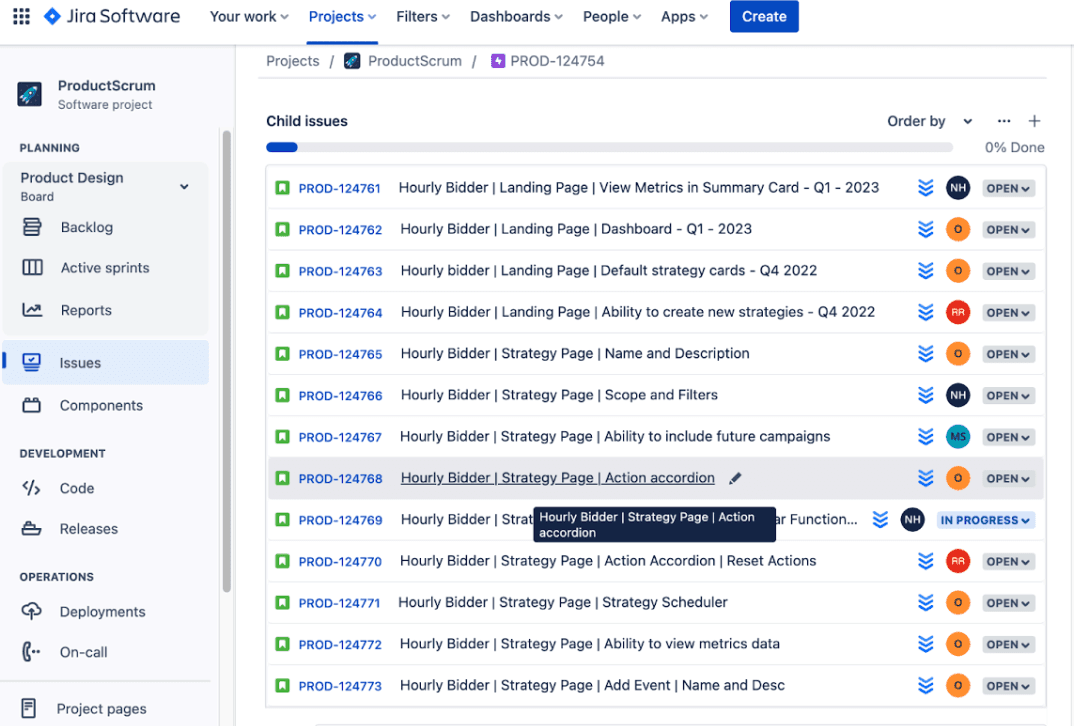
Task: Open Active sprints in the sidebar
Action: coord(105,268)
